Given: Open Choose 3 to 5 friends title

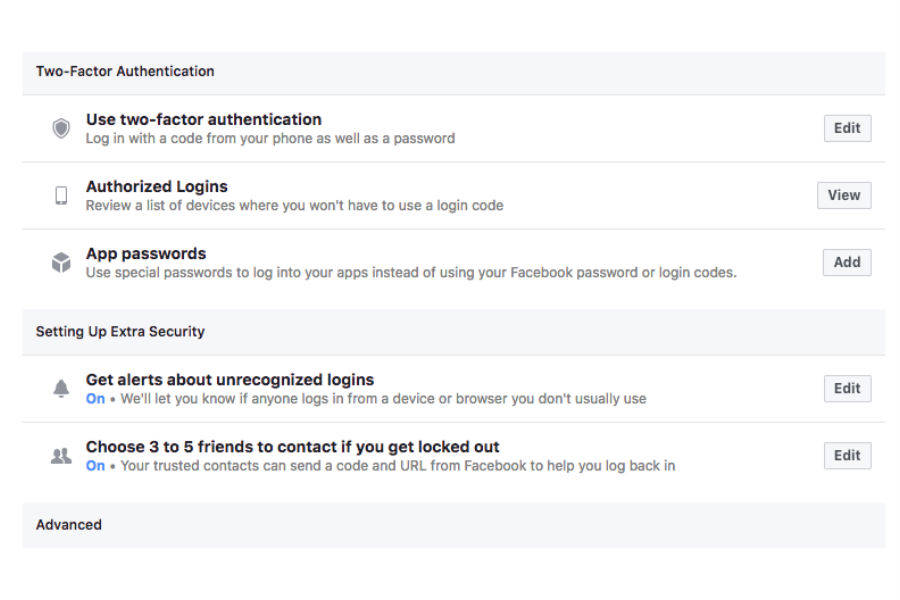Looking at the screenshot, I should point(292,446).
